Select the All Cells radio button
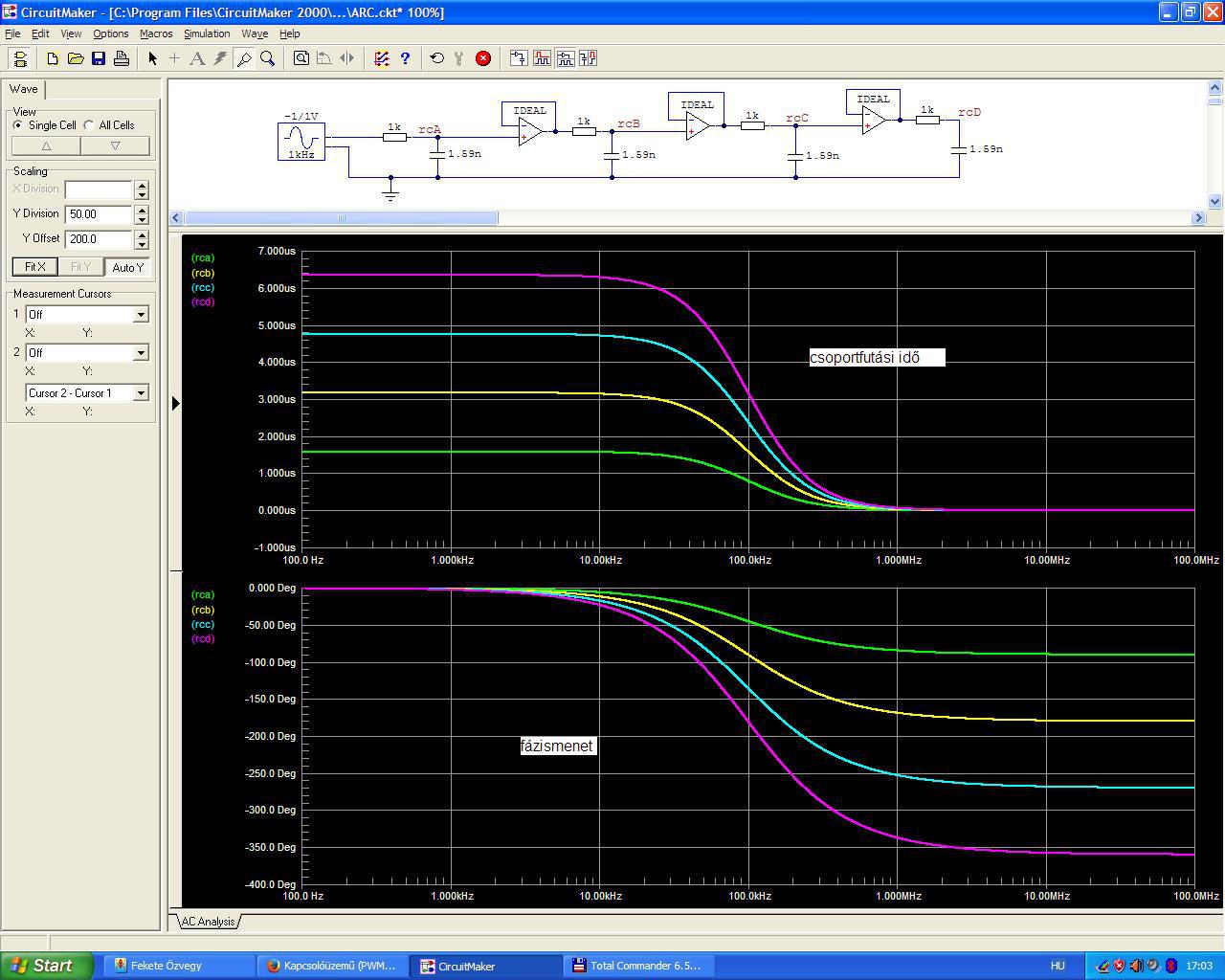 (x=89, y=125)
